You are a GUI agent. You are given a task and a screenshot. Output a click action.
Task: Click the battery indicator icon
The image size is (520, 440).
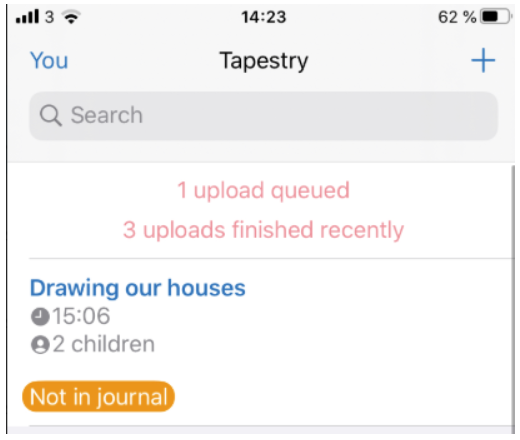[x=495, y=17]
